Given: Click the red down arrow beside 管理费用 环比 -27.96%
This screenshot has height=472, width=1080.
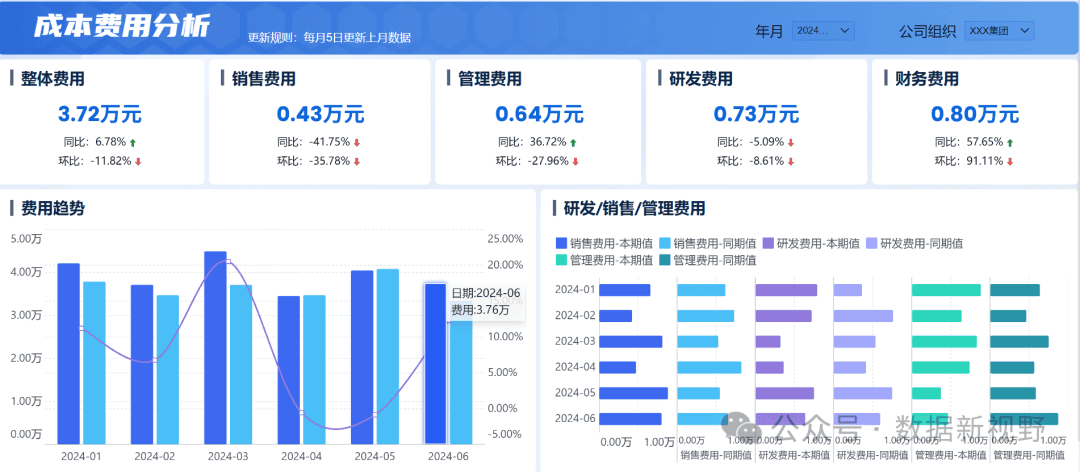Looking at the screenshot, I should [575, 162].
